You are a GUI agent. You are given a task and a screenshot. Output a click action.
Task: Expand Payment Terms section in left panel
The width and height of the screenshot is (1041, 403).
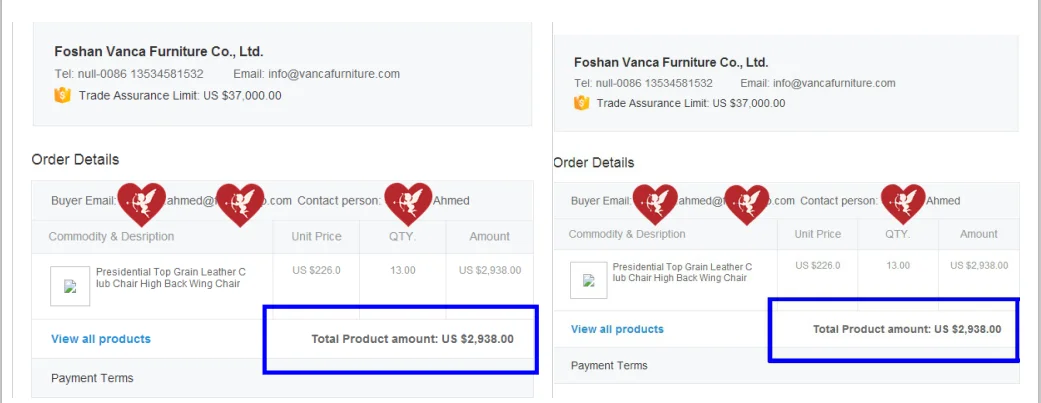coord(92,378)
